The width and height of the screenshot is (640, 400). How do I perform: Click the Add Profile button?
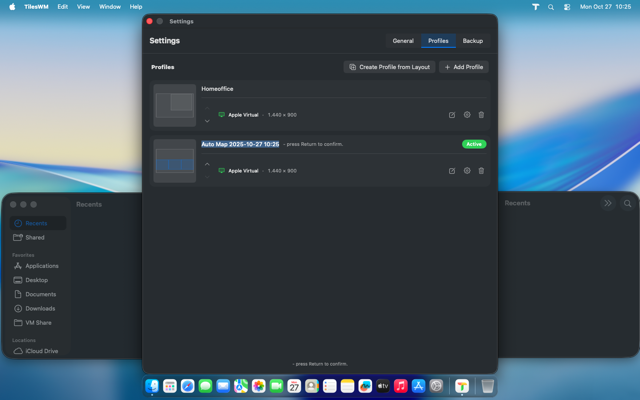point(464,67)
